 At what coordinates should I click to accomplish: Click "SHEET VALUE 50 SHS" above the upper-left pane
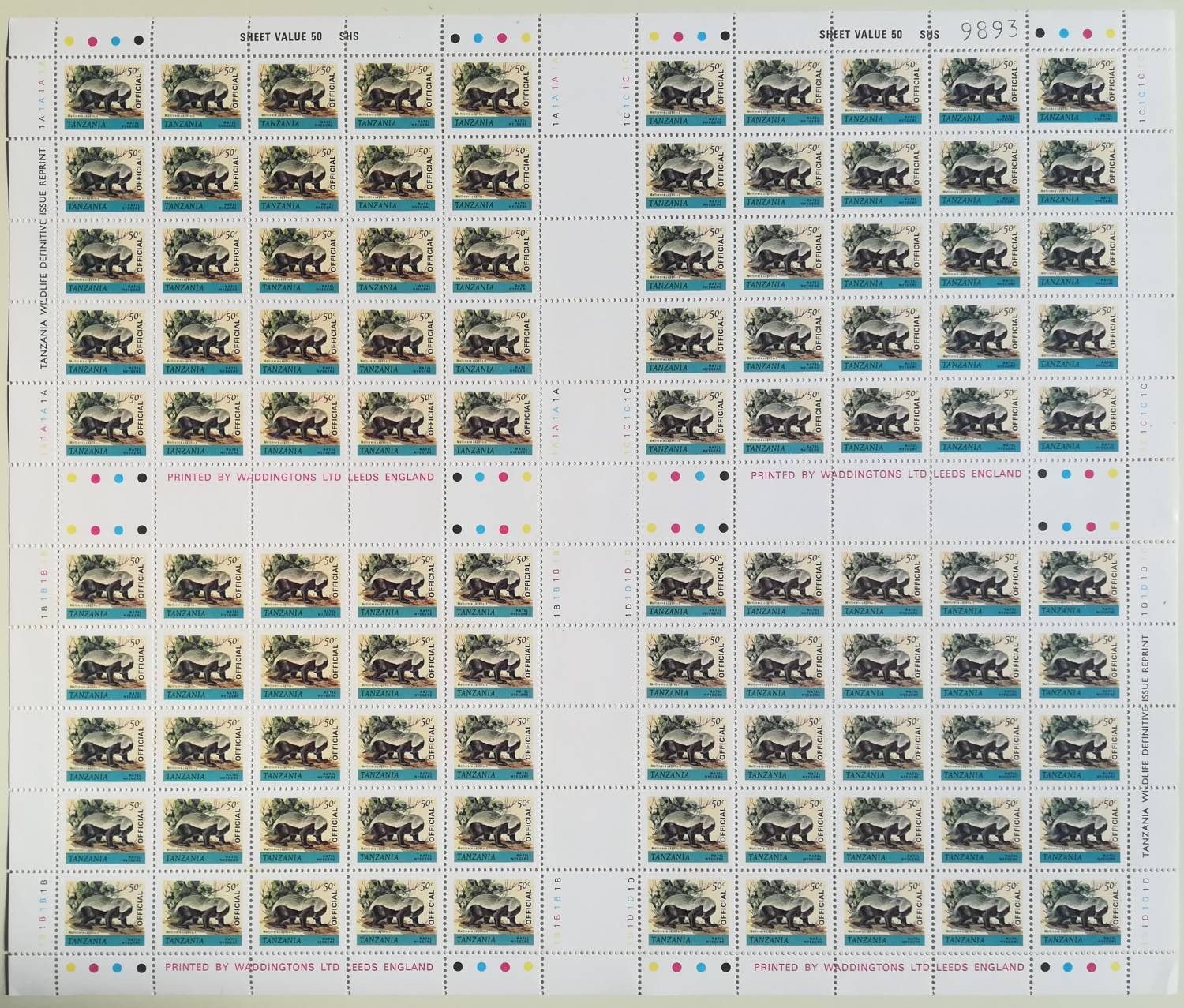[x=299, y=36]
